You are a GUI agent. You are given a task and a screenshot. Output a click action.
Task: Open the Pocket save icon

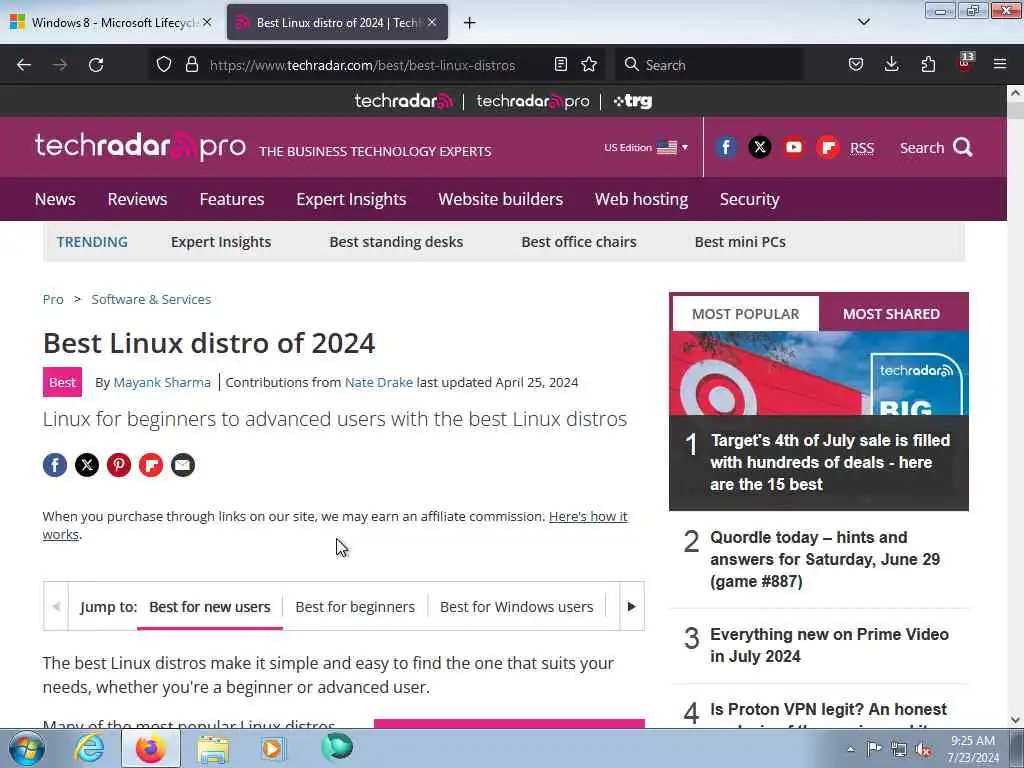[x=856, y=64]
